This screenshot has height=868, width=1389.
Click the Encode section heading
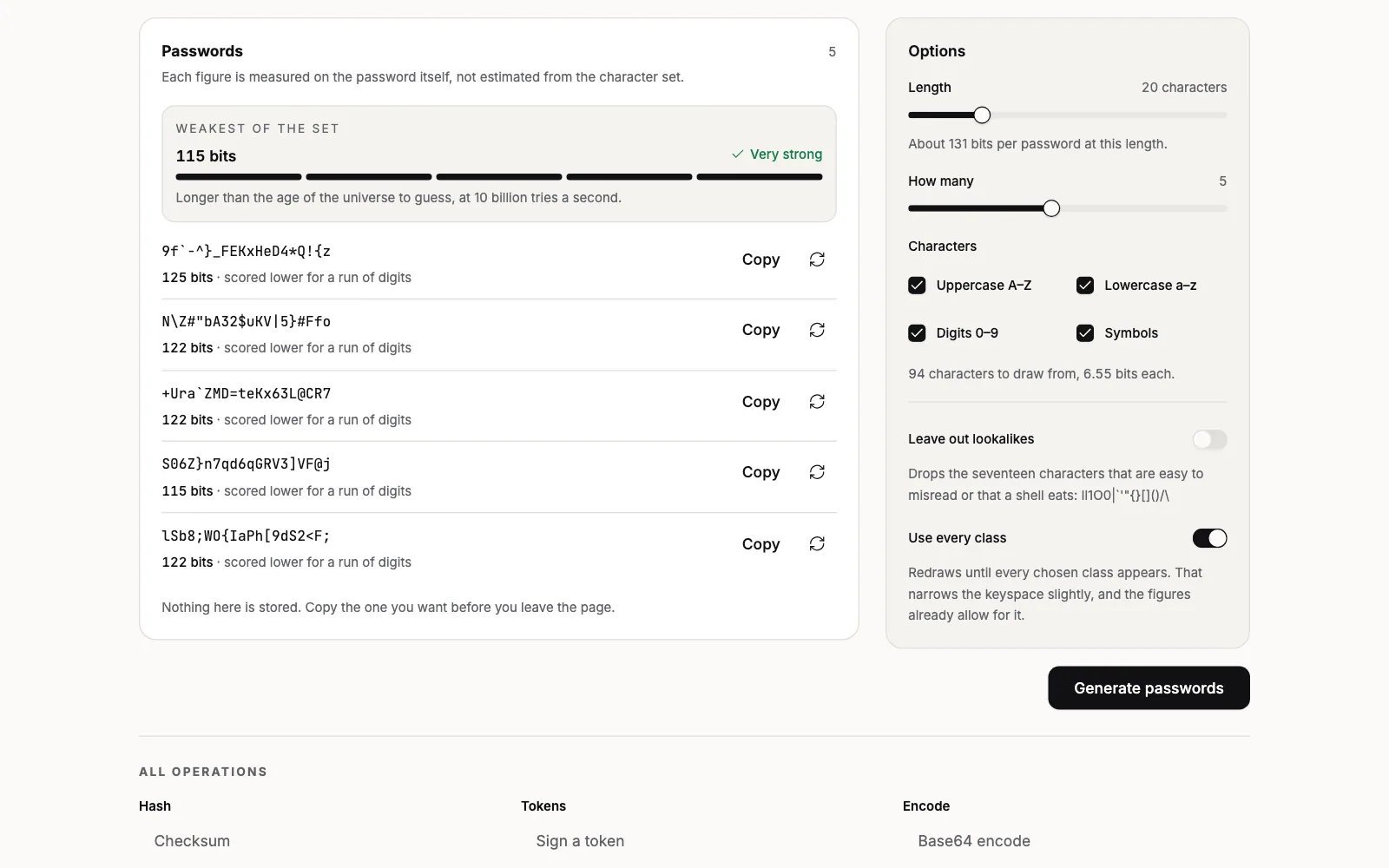coord(926,806)
